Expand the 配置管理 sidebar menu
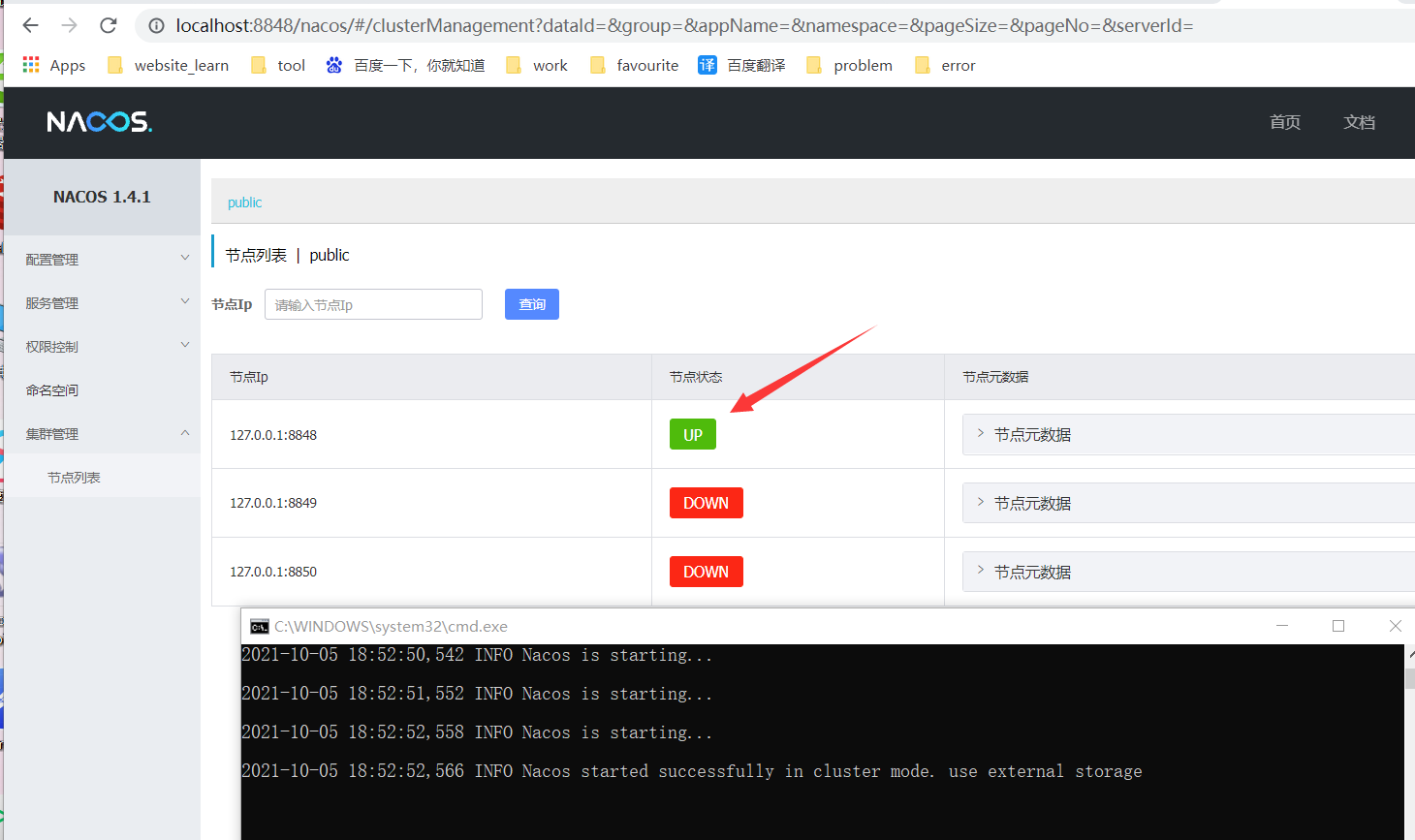Screen dimensions: 1415x840 coord(102,259)
